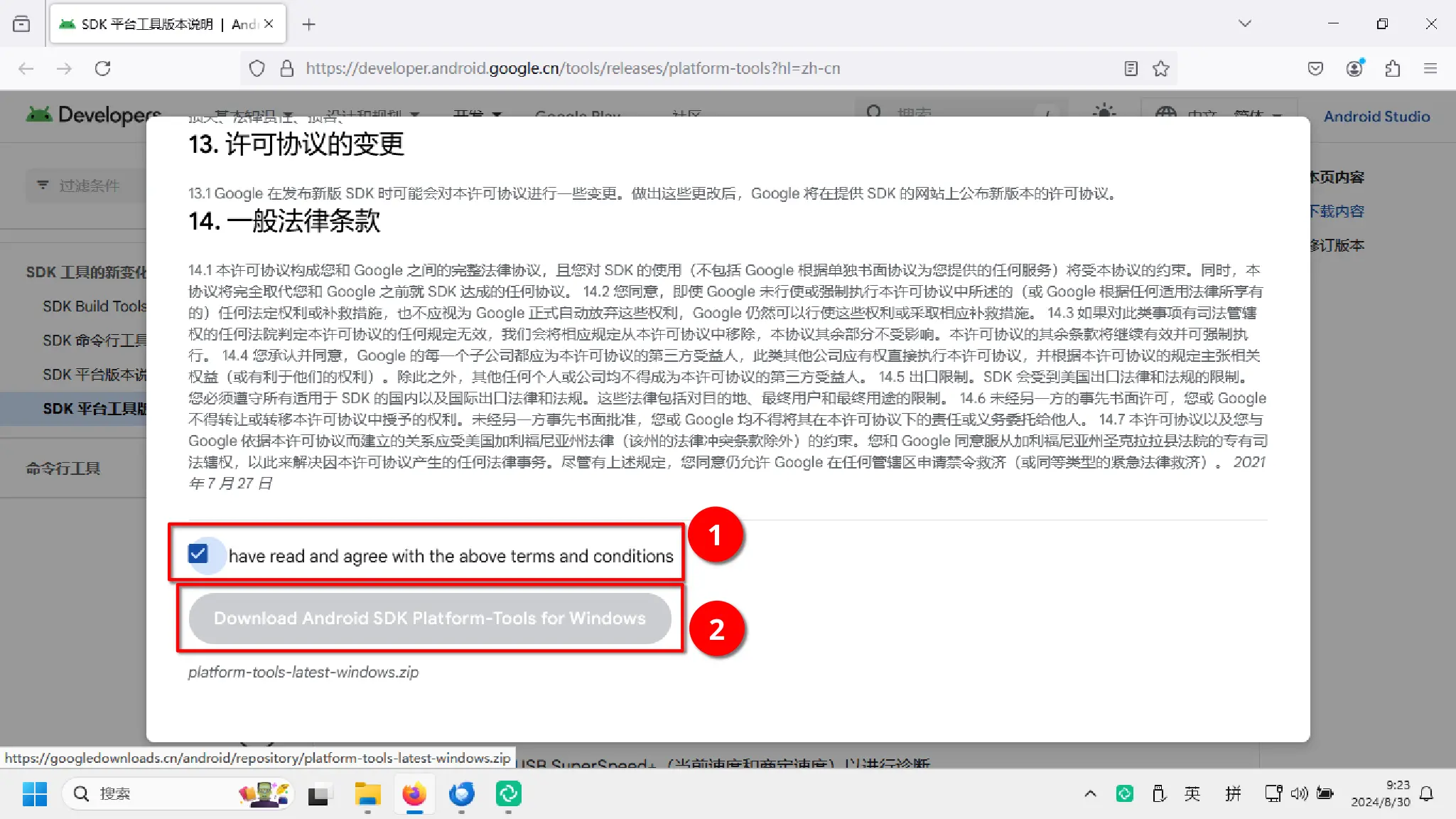Click the search magnifier on the page

[874, 112]
